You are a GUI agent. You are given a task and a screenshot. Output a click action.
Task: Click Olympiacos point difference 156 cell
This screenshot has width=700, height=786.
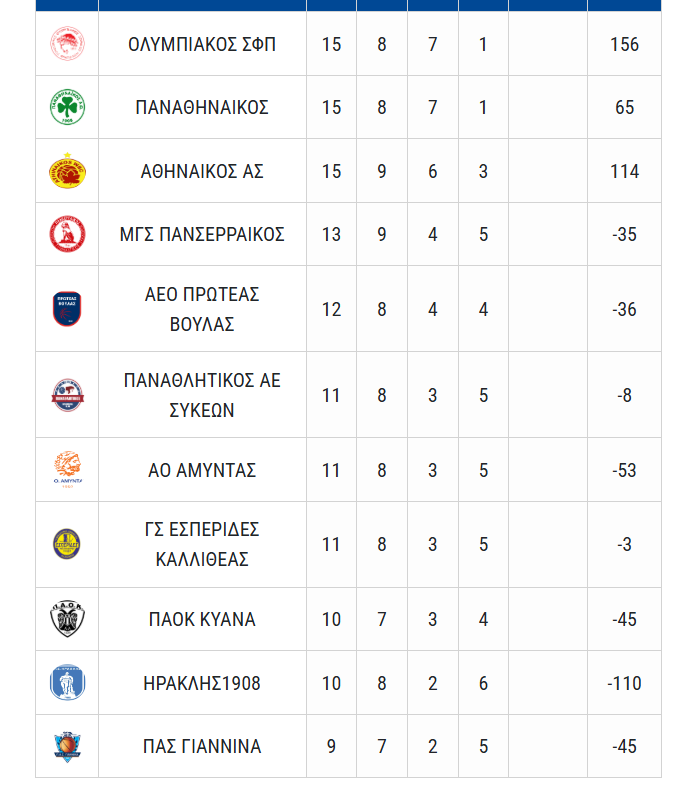tap(624, 44)
